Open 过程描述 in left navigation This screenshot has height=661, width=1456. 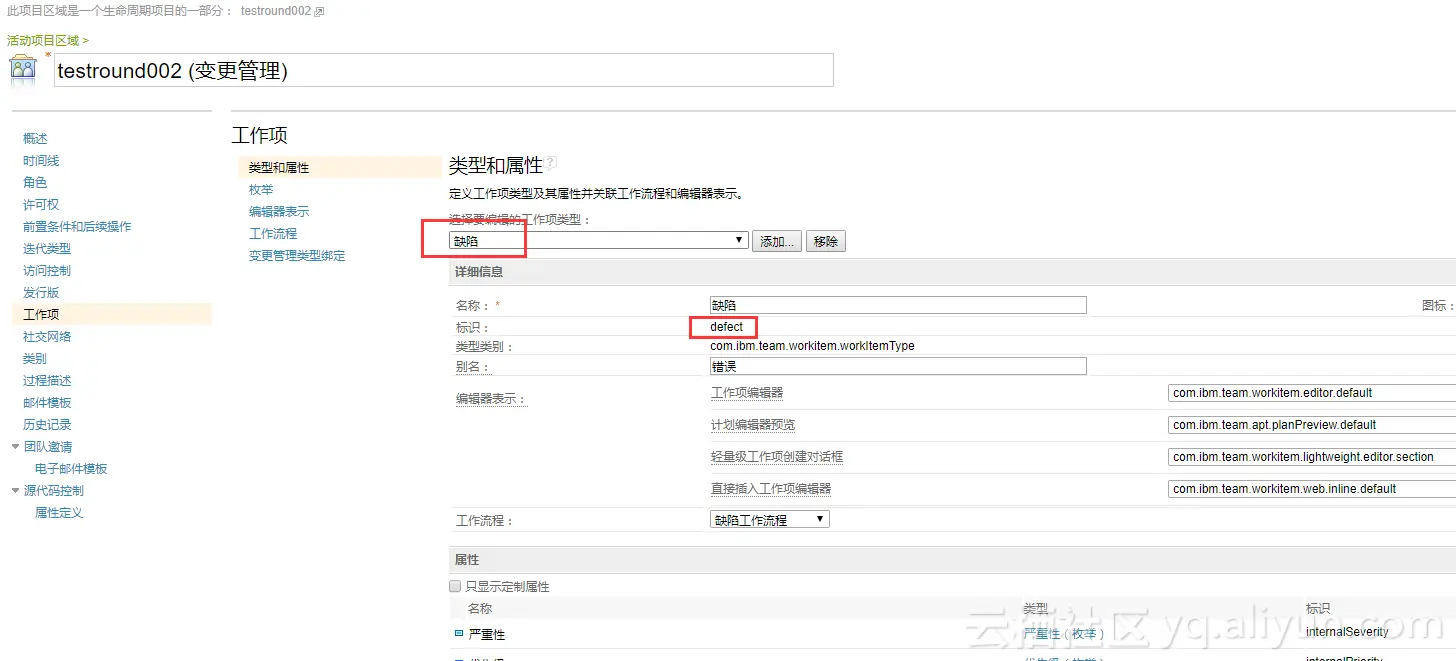[47, 380]
